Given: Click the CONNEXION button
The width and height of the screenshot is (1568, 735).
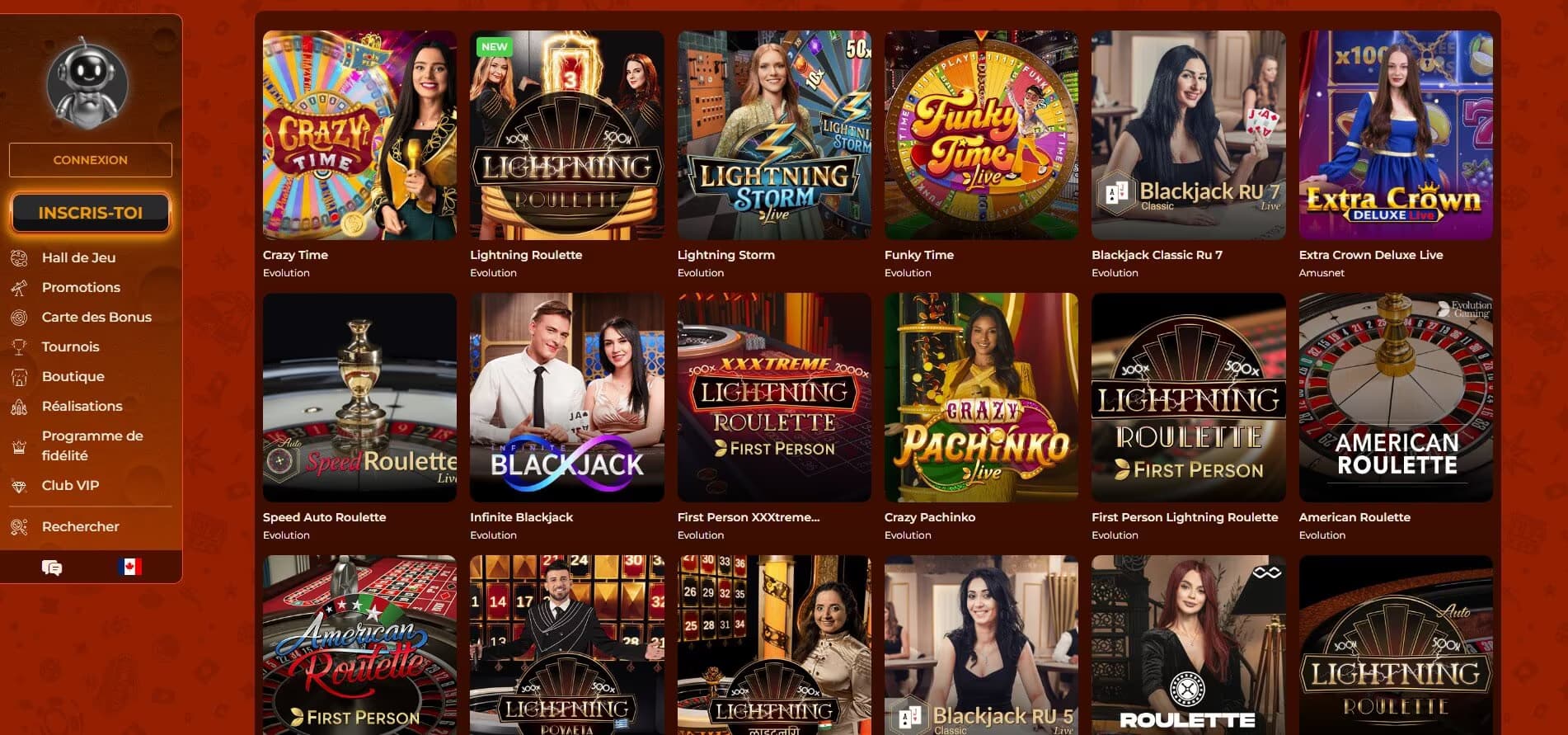Looking at the screenshot, I should (91, 160).
